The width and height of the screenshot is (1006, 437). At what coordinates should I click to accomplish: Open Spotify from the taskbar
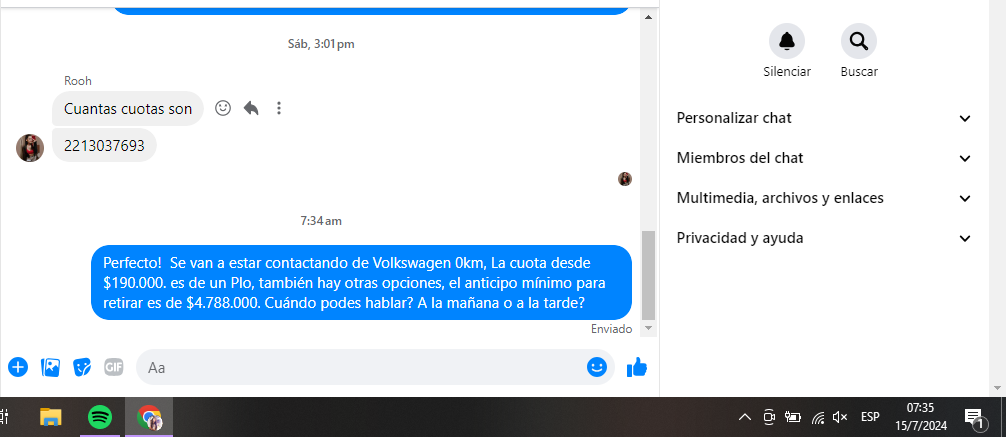pyautogui.click(x=99, y=418)
